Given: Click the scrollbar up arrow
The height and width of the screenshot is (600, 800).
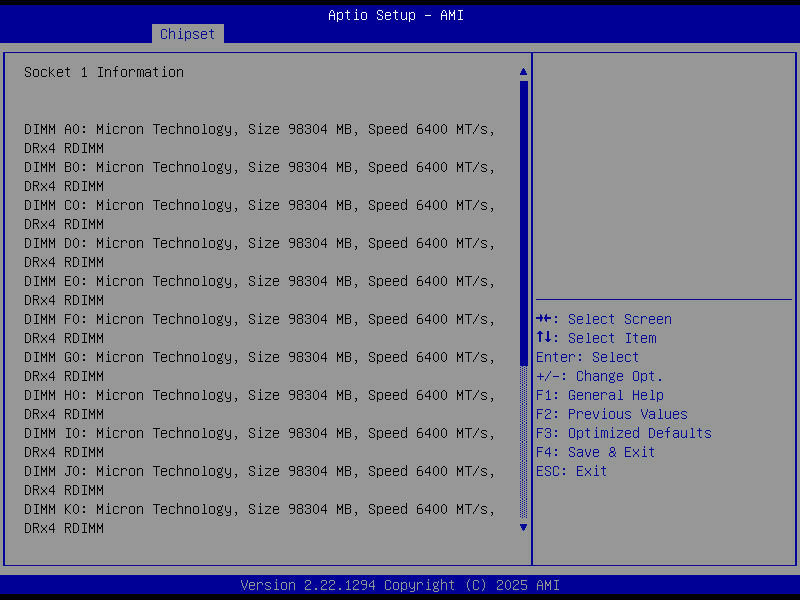Looking at the screenshot, I should 522,71.
